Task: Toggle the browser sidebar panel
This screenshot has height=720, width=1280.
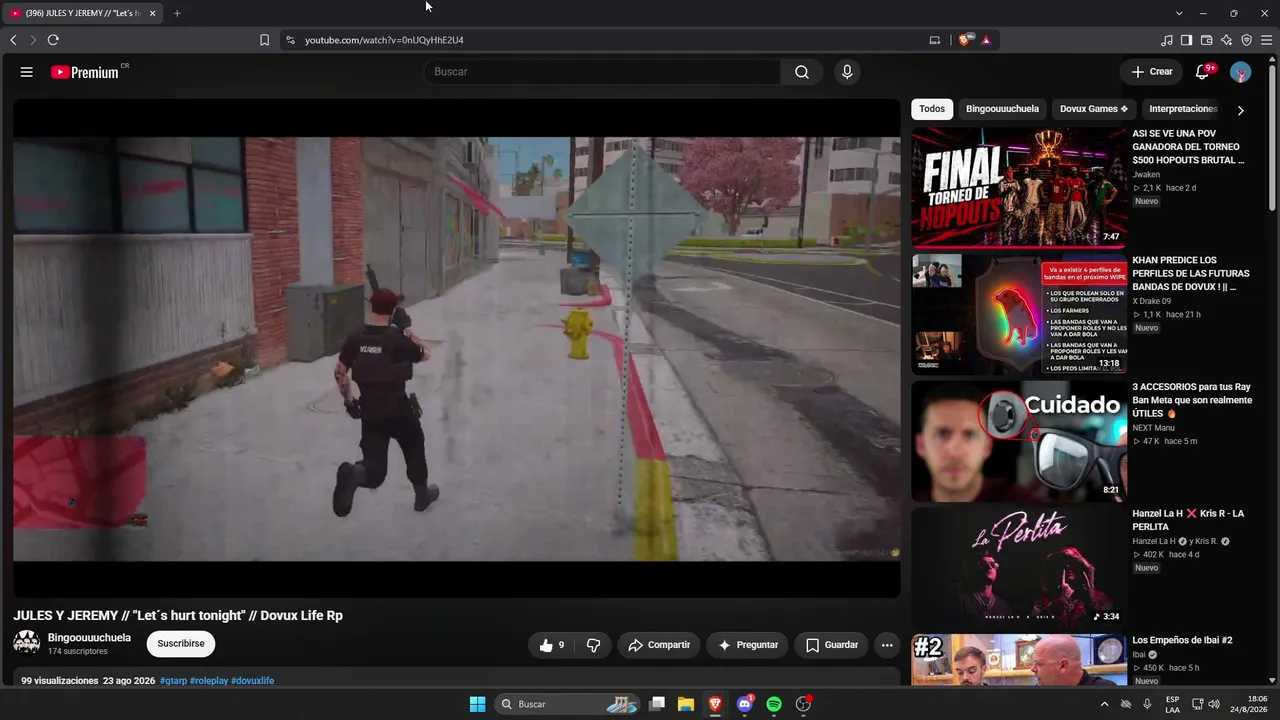Action: [1186, 40]
